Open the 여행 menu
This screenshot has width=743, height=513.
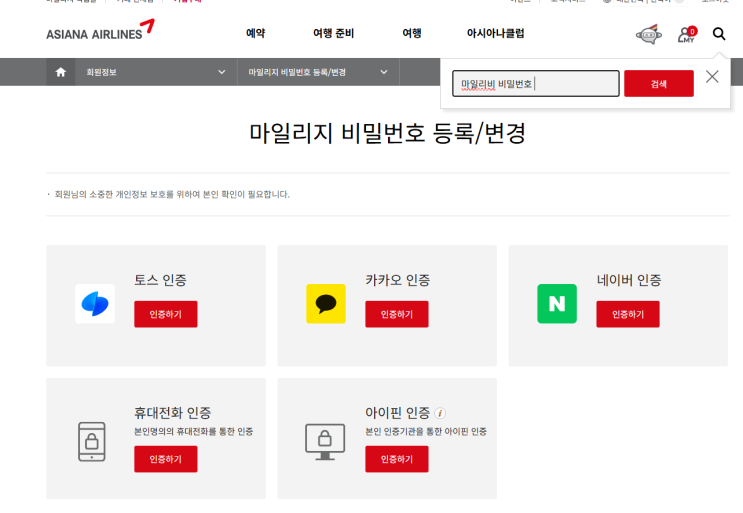coord(412,33)
